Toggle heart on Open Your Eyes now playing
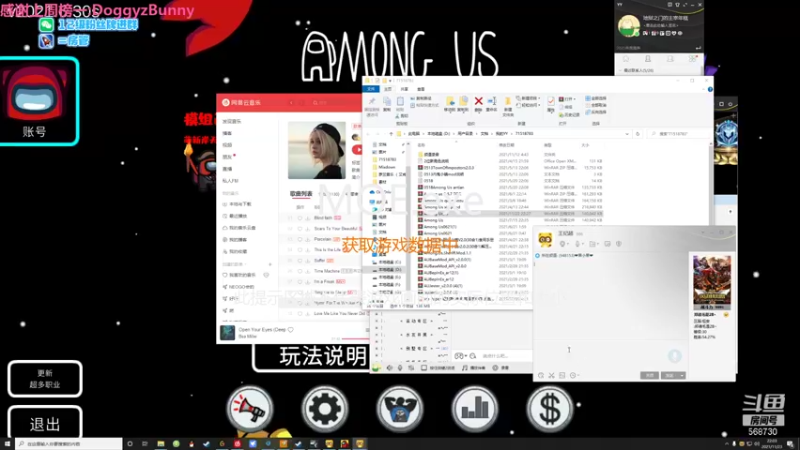Viewport: 800px width, 450px height. point(291,330)
